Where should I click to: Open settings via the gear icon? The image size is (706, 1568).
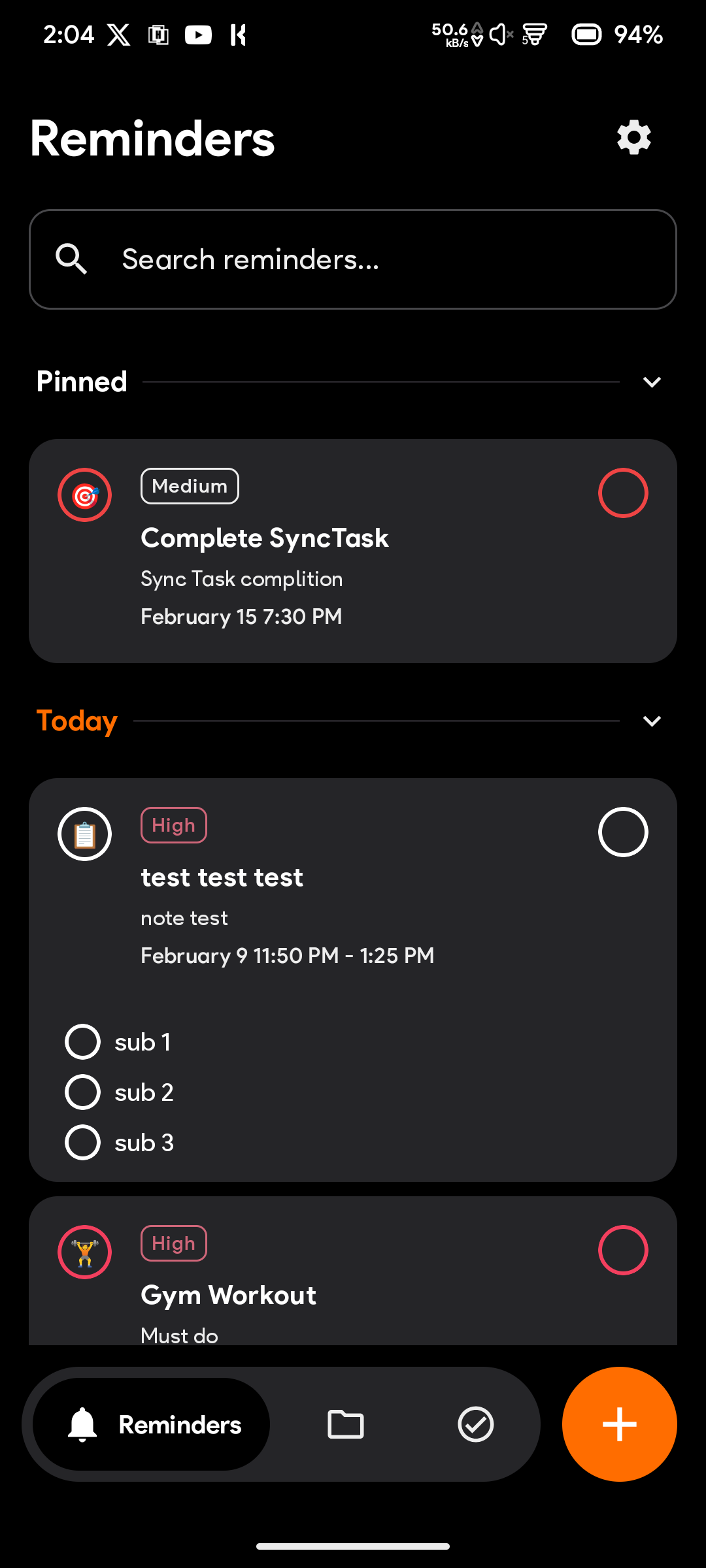633,137
